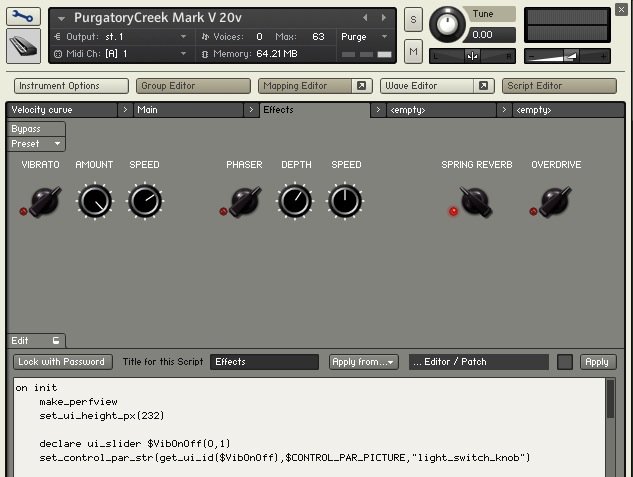Select next instrument with right arrow

click(384, 18)
